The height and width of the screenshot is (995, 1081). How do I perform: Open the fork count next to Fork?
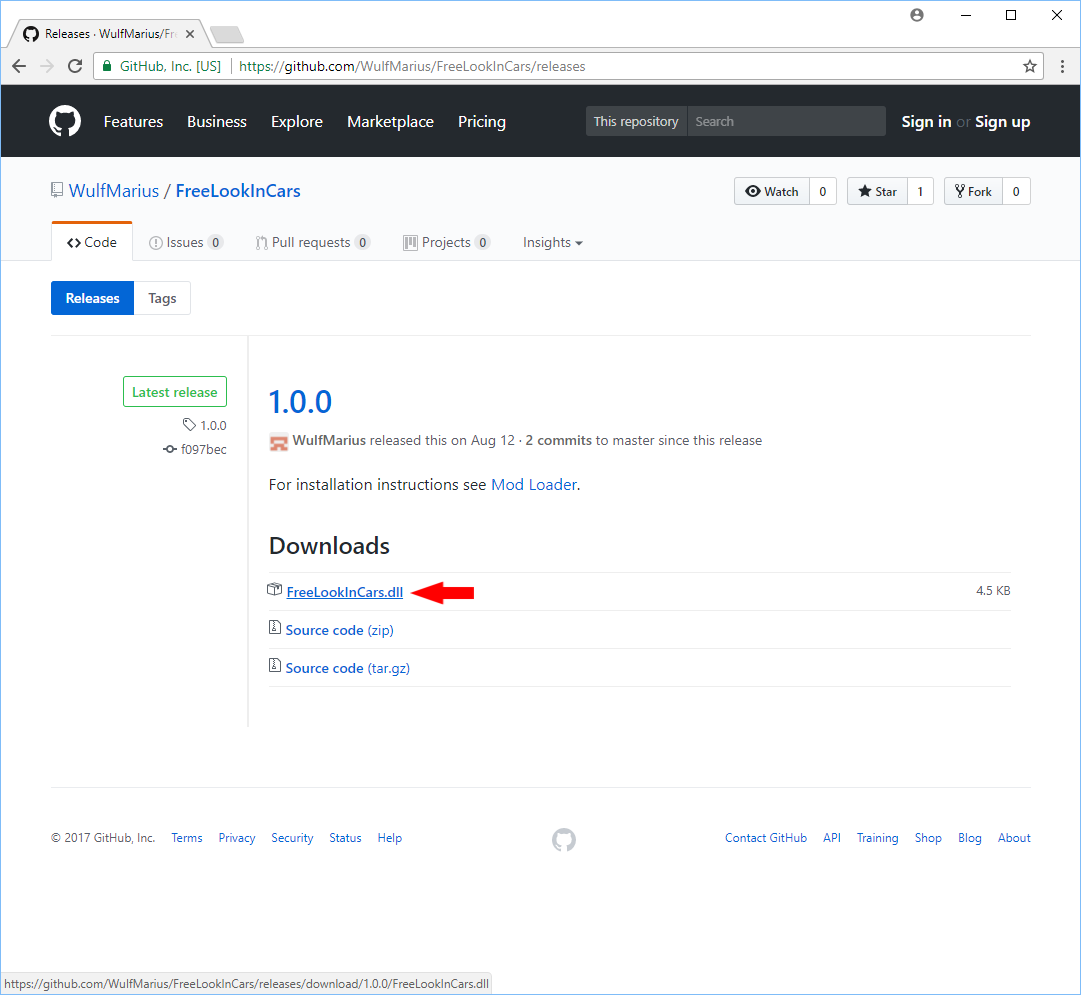pyautogui.click(x=1016, y=192)
